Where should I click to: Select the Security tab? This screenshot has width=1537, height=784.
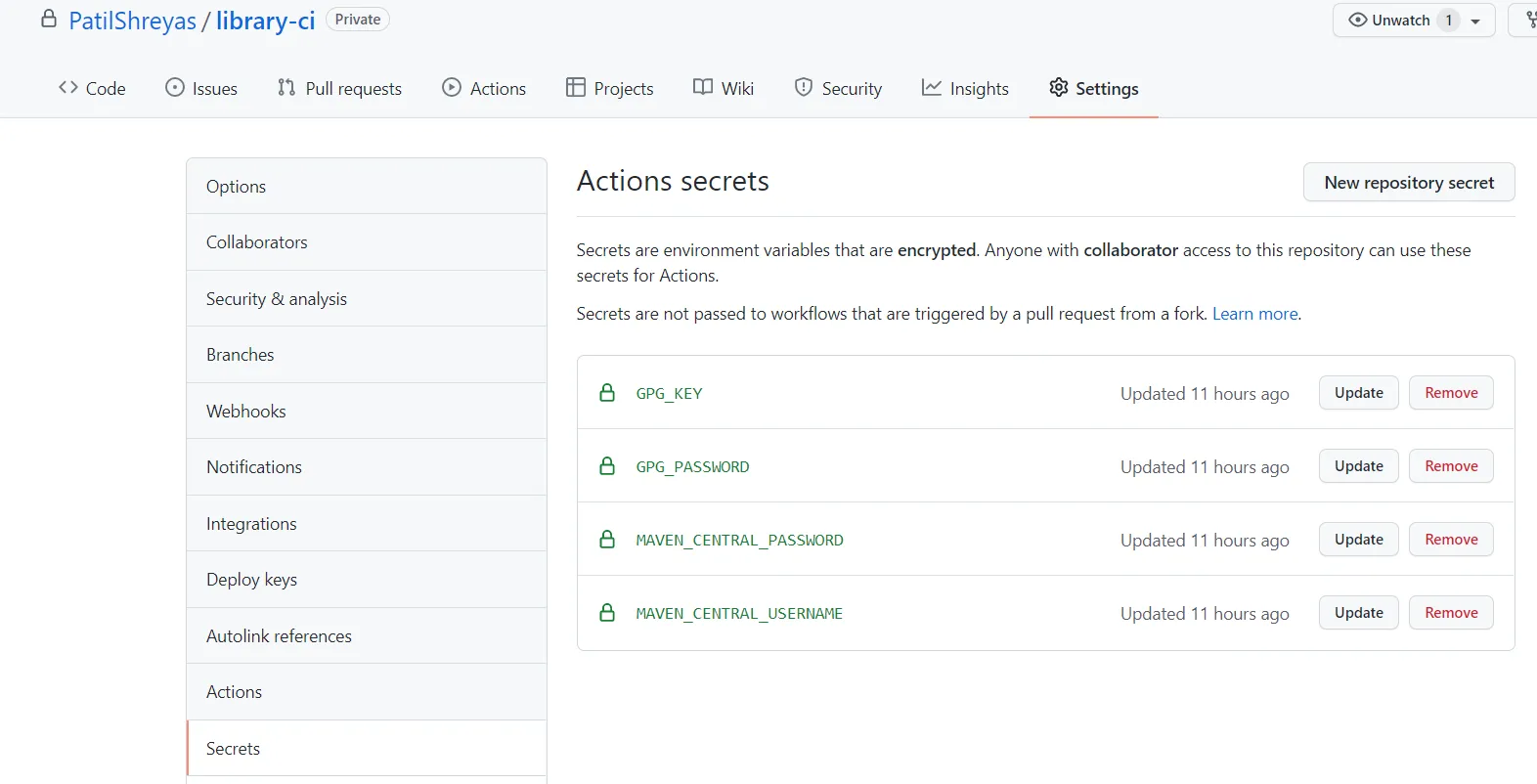838,88
